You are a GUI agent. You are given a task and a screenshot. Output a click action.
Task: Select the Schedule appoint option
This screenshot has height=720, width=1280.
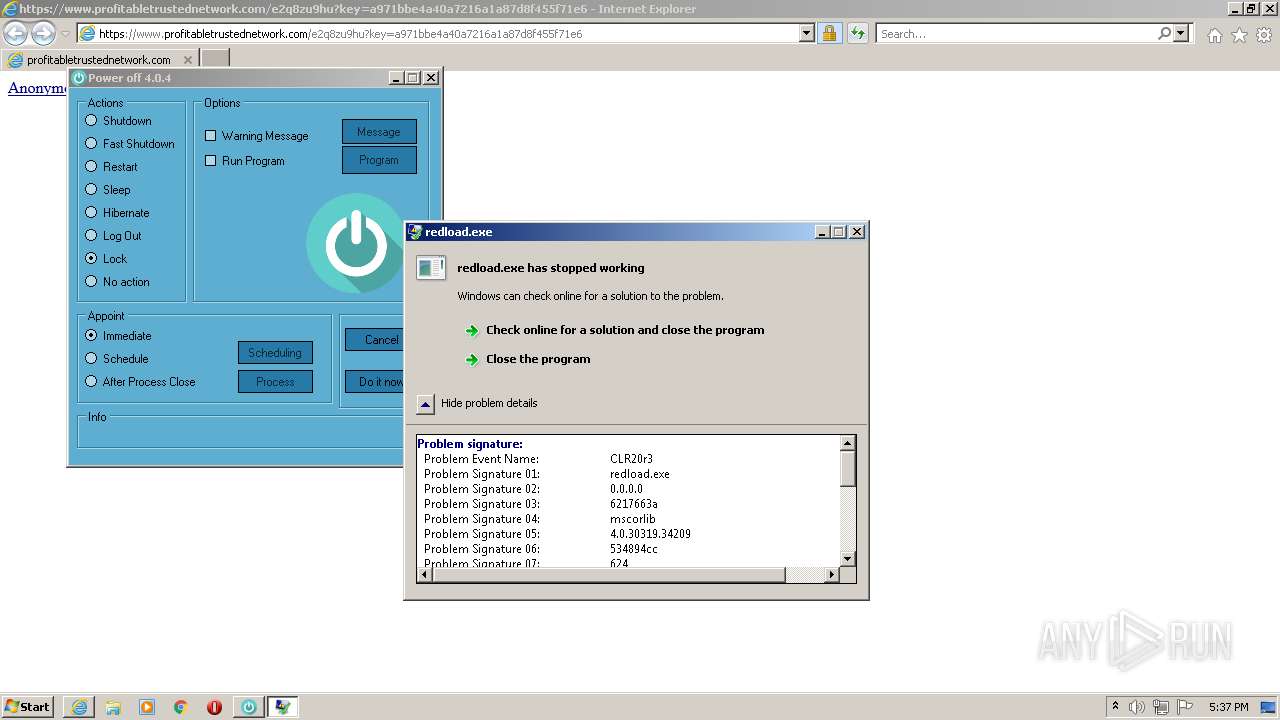(x=91, y=359)
